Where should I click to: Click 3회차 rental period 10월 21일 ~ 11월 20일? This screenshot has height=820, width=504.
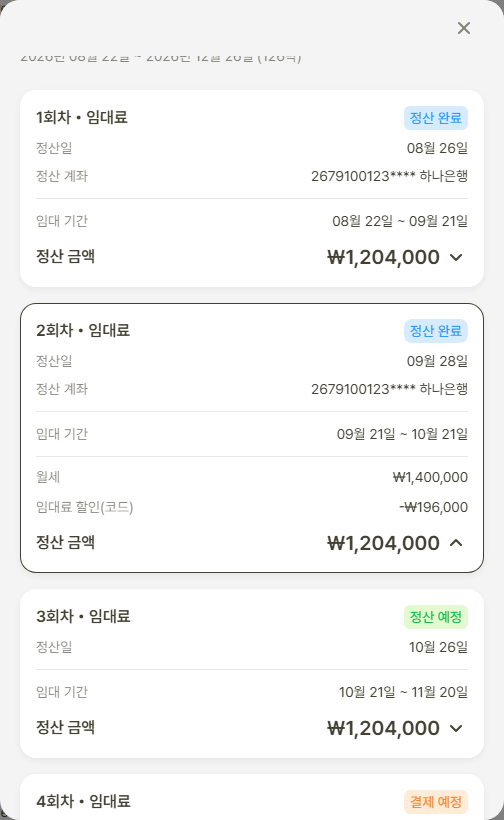[403, 692]
